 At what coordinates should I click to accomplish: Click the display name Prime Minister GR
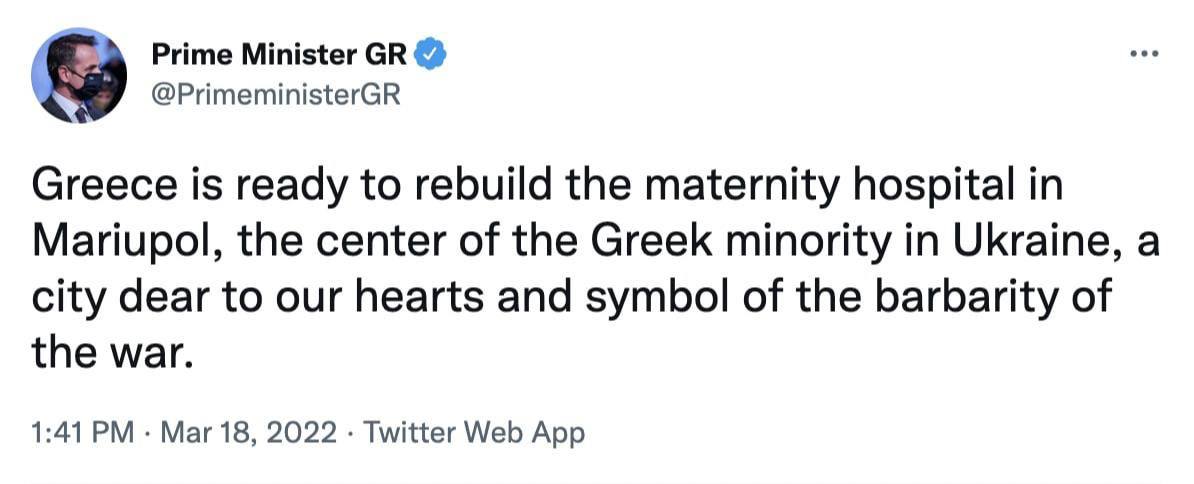[x=279, y=55]
